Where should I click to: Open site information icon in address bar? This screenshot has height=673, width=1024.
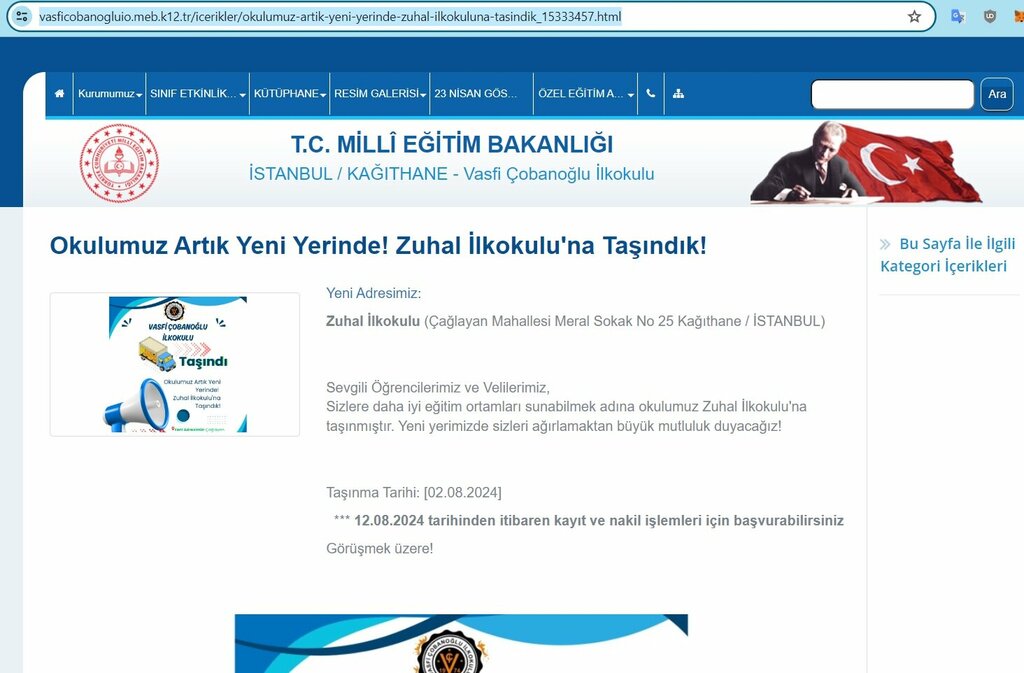22,17
